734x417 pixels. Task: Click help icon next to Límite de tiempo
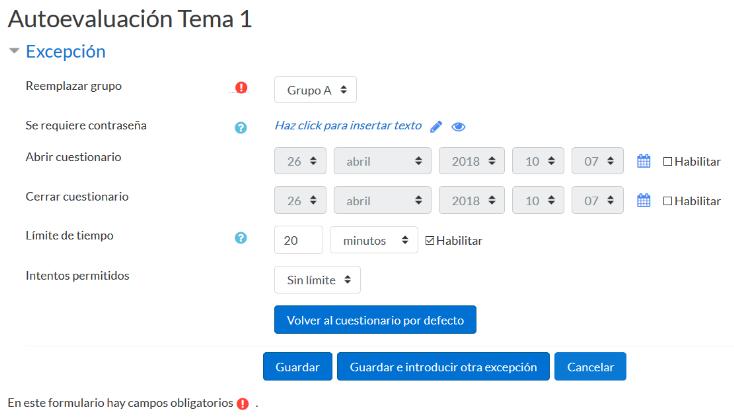tap(241, 238)
